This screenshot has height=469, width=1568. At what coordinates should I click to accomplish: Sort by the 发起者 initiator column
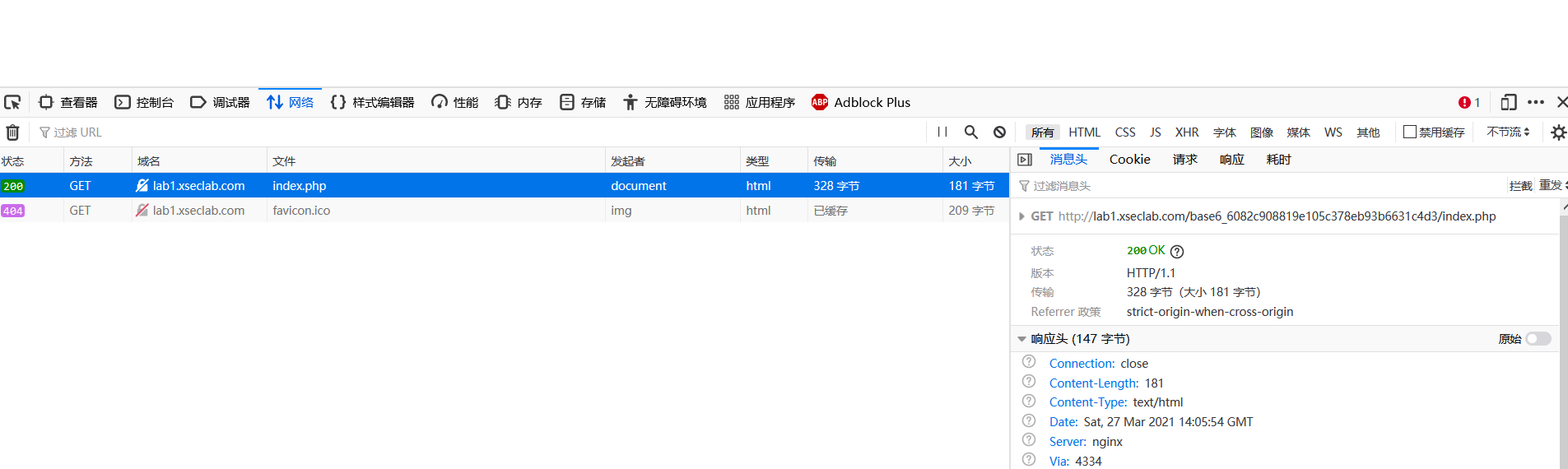click(672, 161)
